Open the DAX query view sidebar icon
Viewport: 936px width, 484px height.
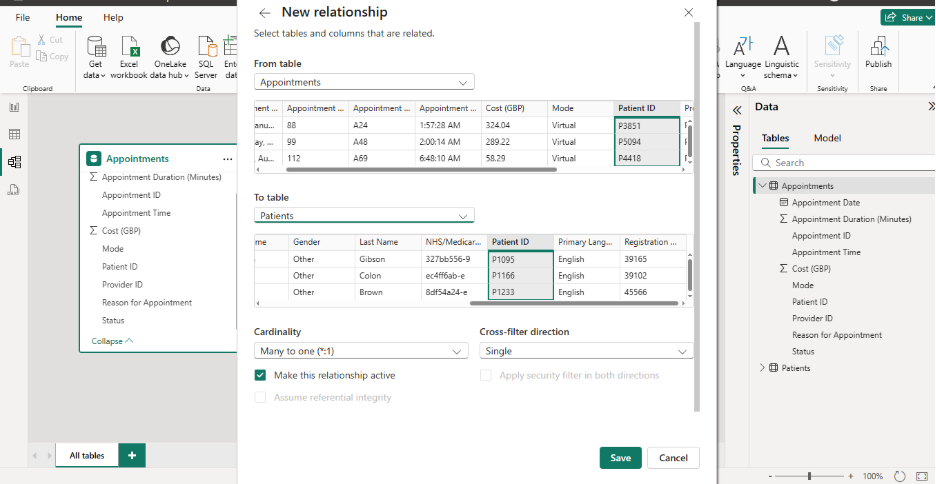tap(14, 190)
